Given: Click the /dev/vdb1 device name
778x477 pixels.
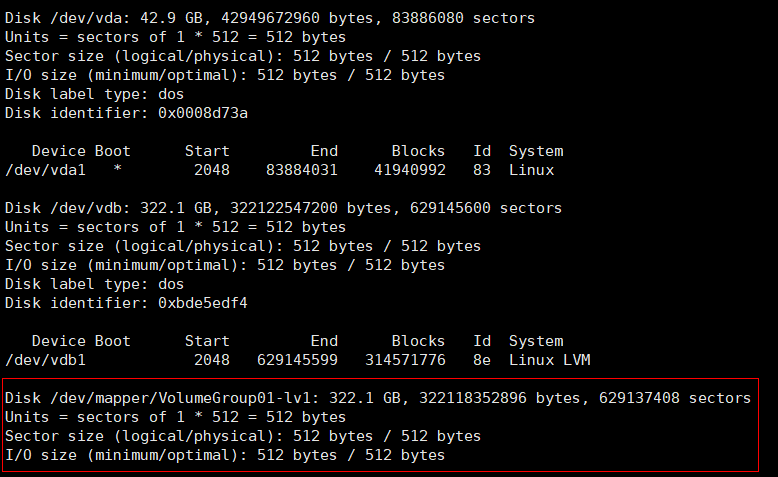Looking at the screenshot, I should tap(45, 360).
